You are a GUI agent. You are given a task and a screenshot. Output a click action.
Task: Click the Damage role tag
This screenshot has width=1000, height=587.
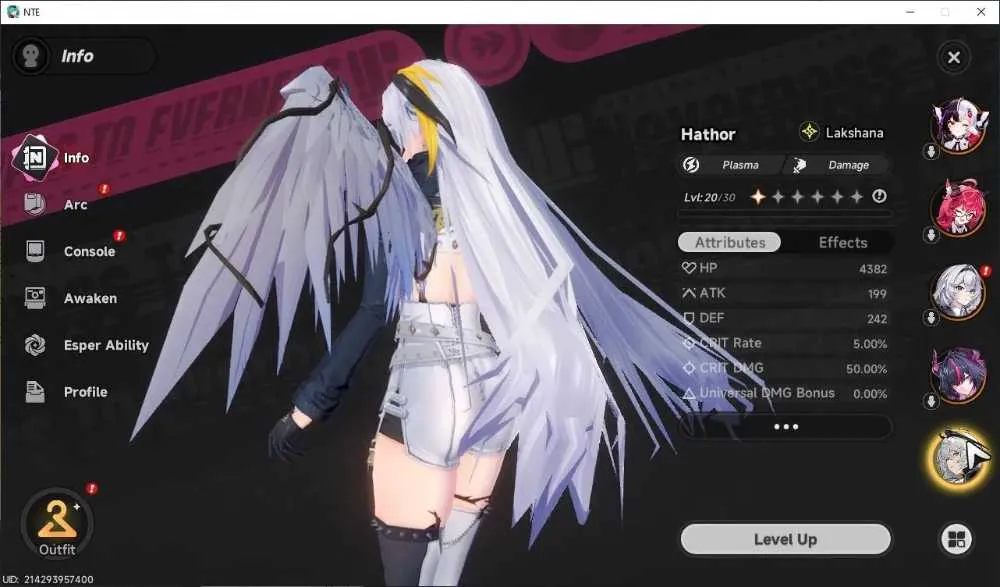(x=837, y=165)
